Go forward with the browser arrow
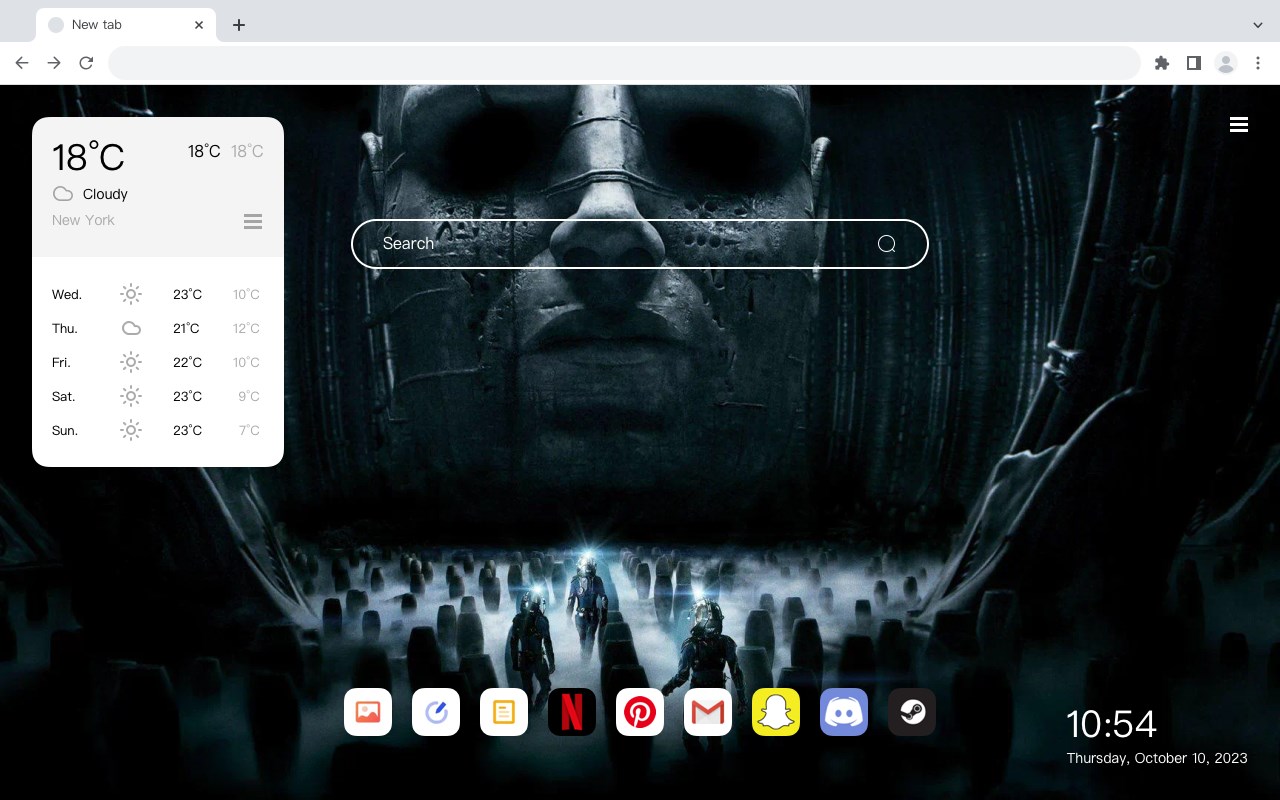 (x=54, y=63)
